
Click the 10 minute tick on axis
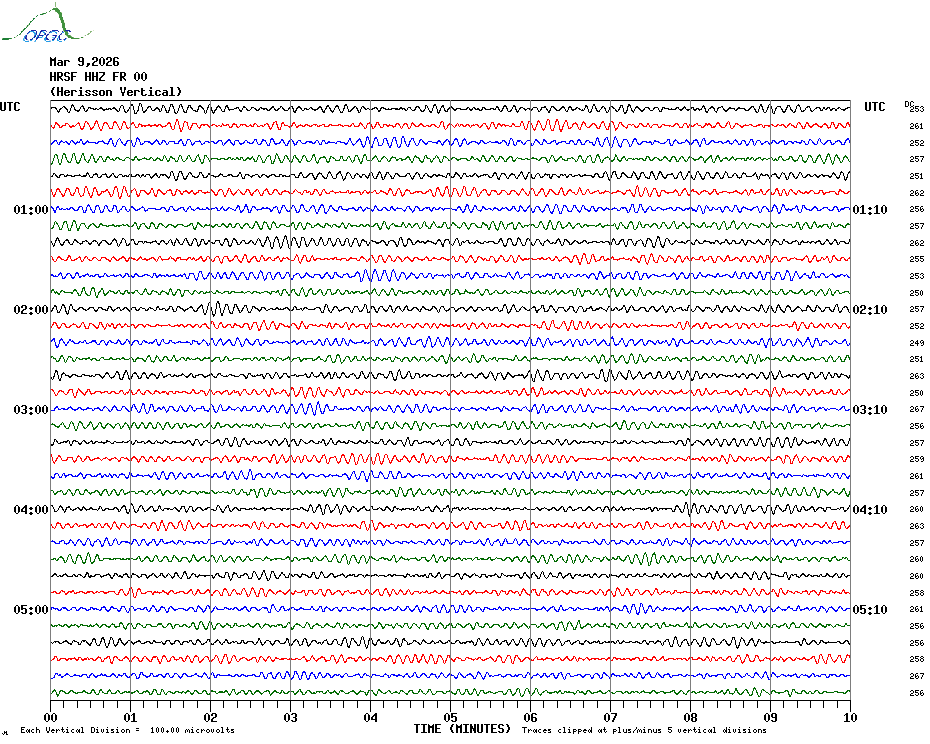coord(851,717)
